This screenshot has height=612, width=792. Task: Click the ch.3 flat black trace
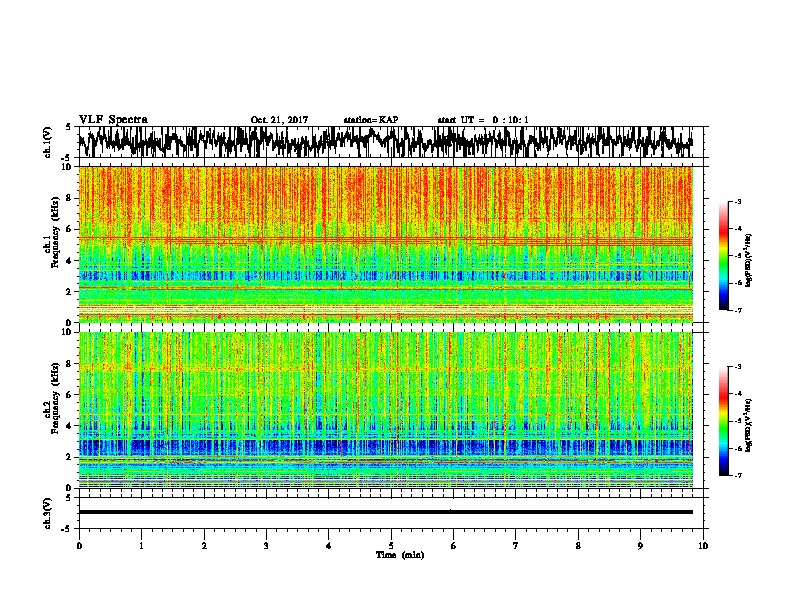point(386,512)
